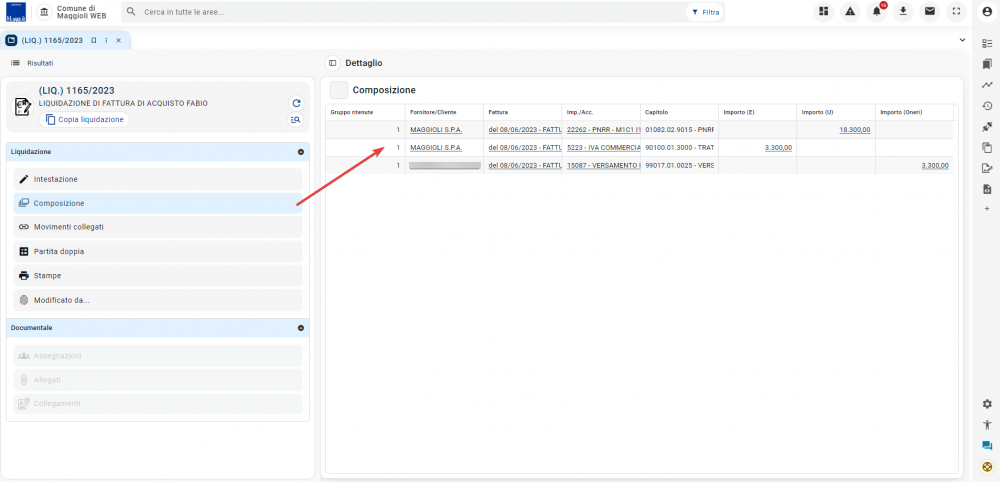This screenshot has height=482, width=1000.
Task: Open the 15087 - VERSAMENTO link
Action: pyautogui.click(x=603, y=165)
